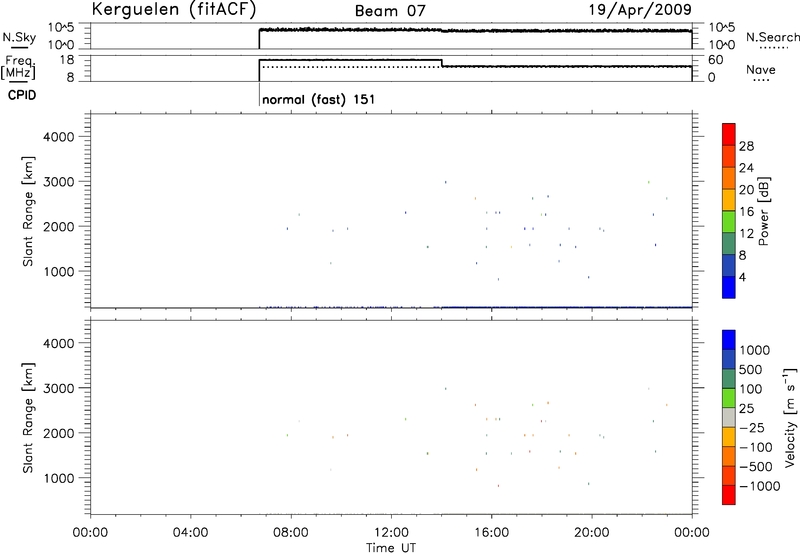Select the '3000' tick of the velocity panel
Image resolution: width=800 pixels, height=554 pixels.
(59, 388)
